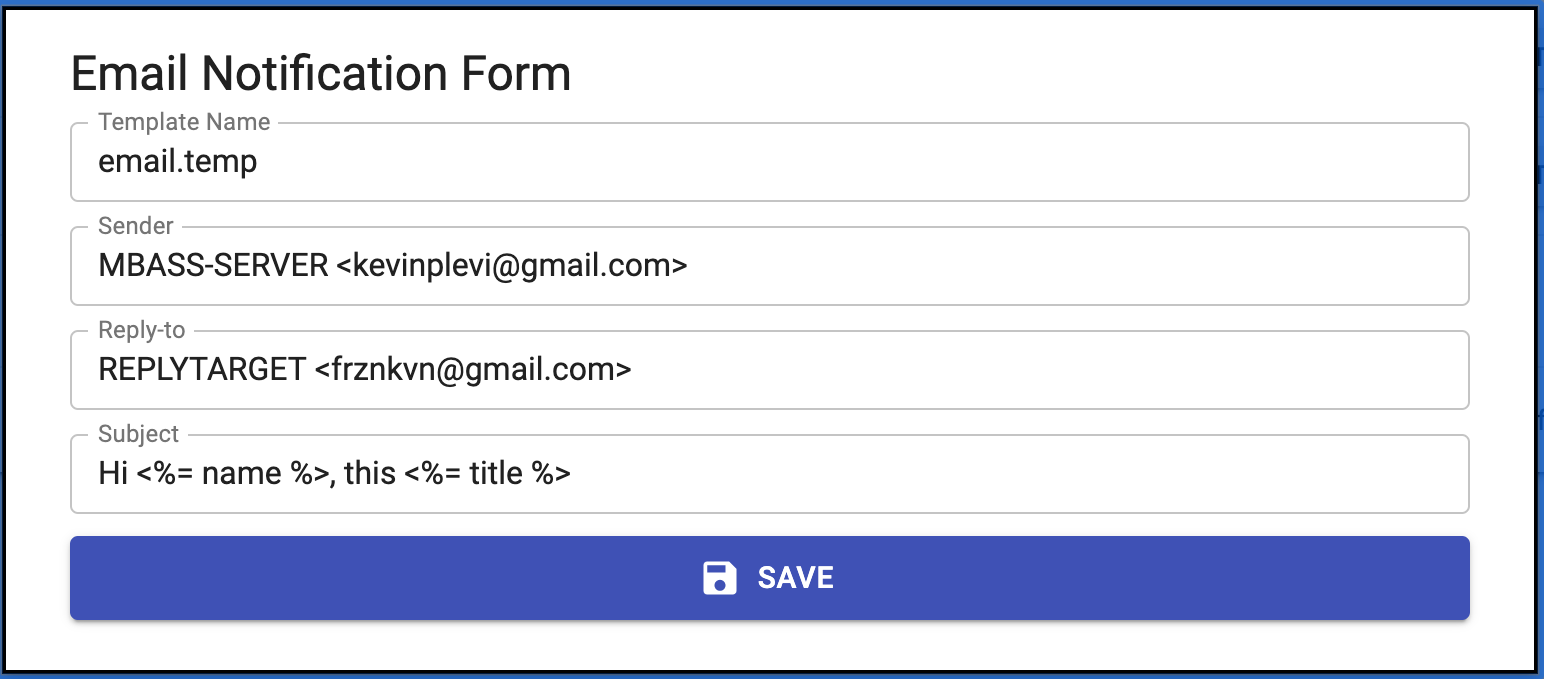Click on the MBASS-SERVER sender name
The width and height of the screenshot is (1544, 679).
tap(213, 266)
